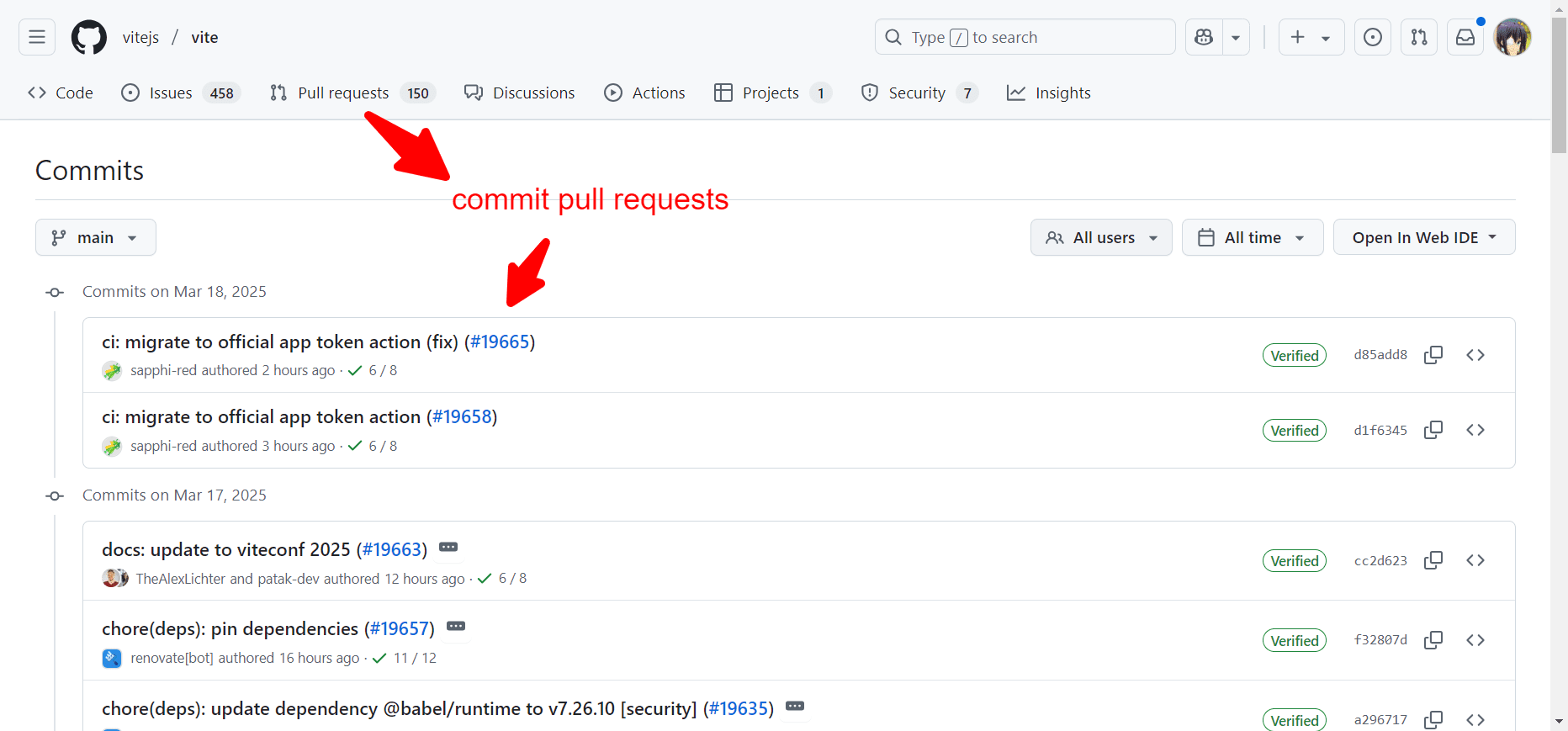Open Copilot chat icon
1568x731 pixels.
(x=1204, y=37)
